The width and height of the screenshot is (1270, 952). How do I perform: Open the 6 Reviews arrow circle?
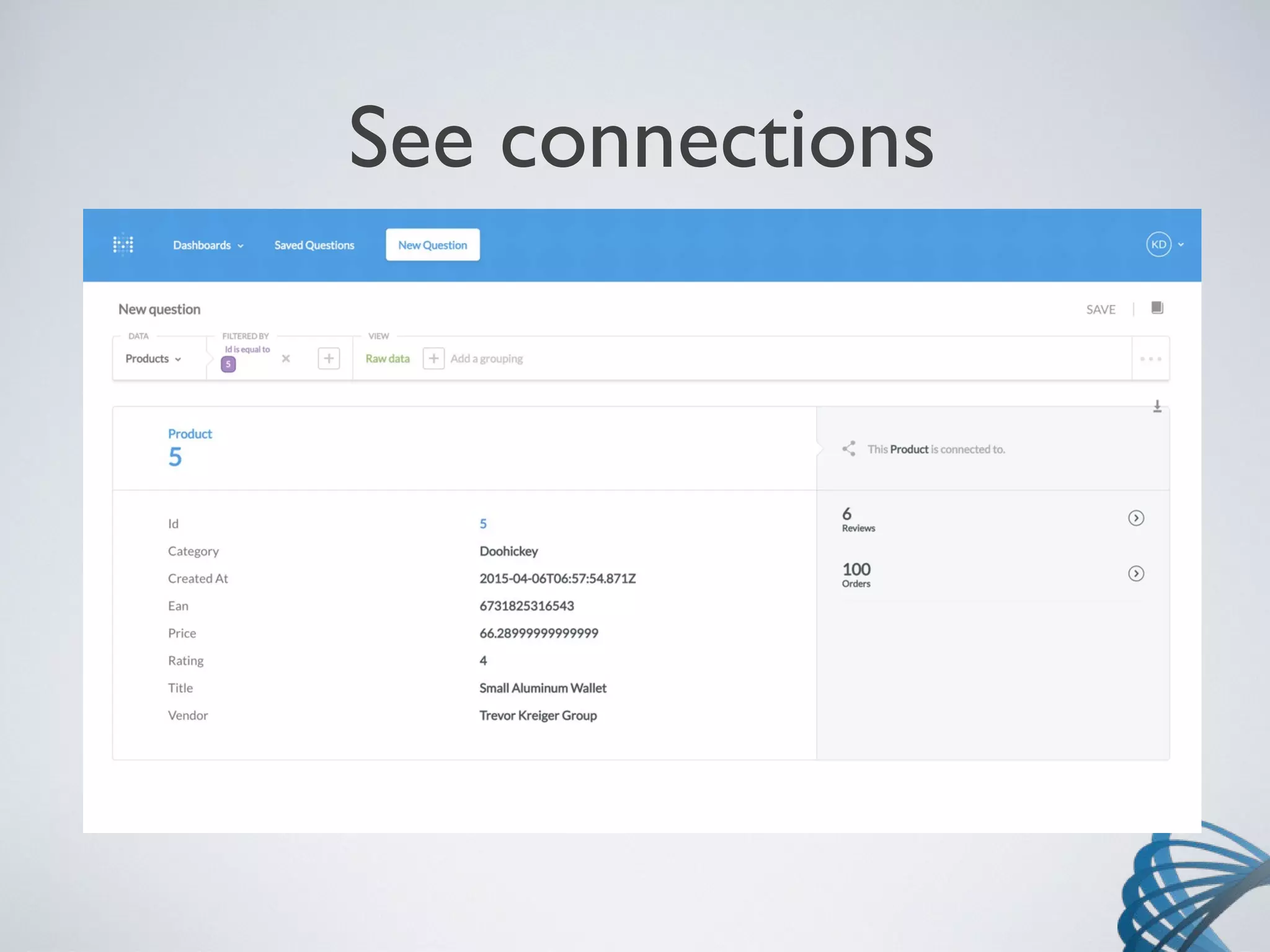[x=1135, y=518]
